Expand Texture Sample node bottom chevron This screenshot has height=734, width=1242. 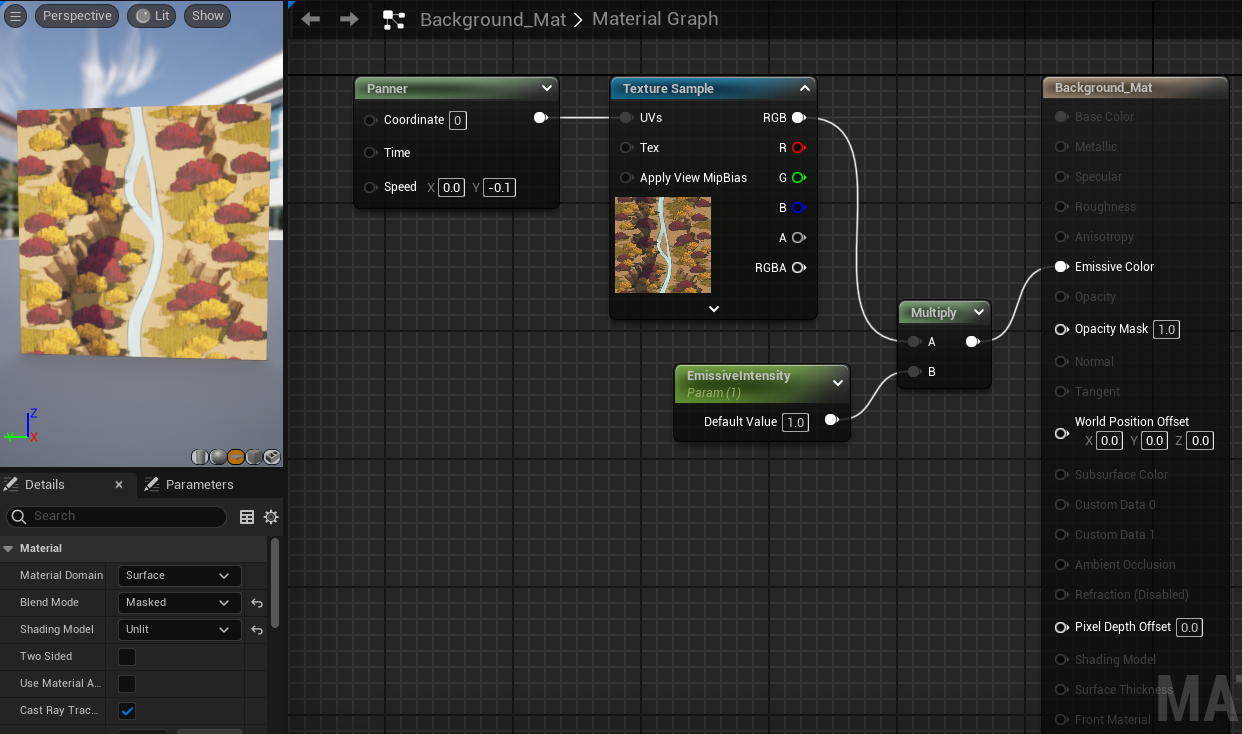(x=714, y=309)
